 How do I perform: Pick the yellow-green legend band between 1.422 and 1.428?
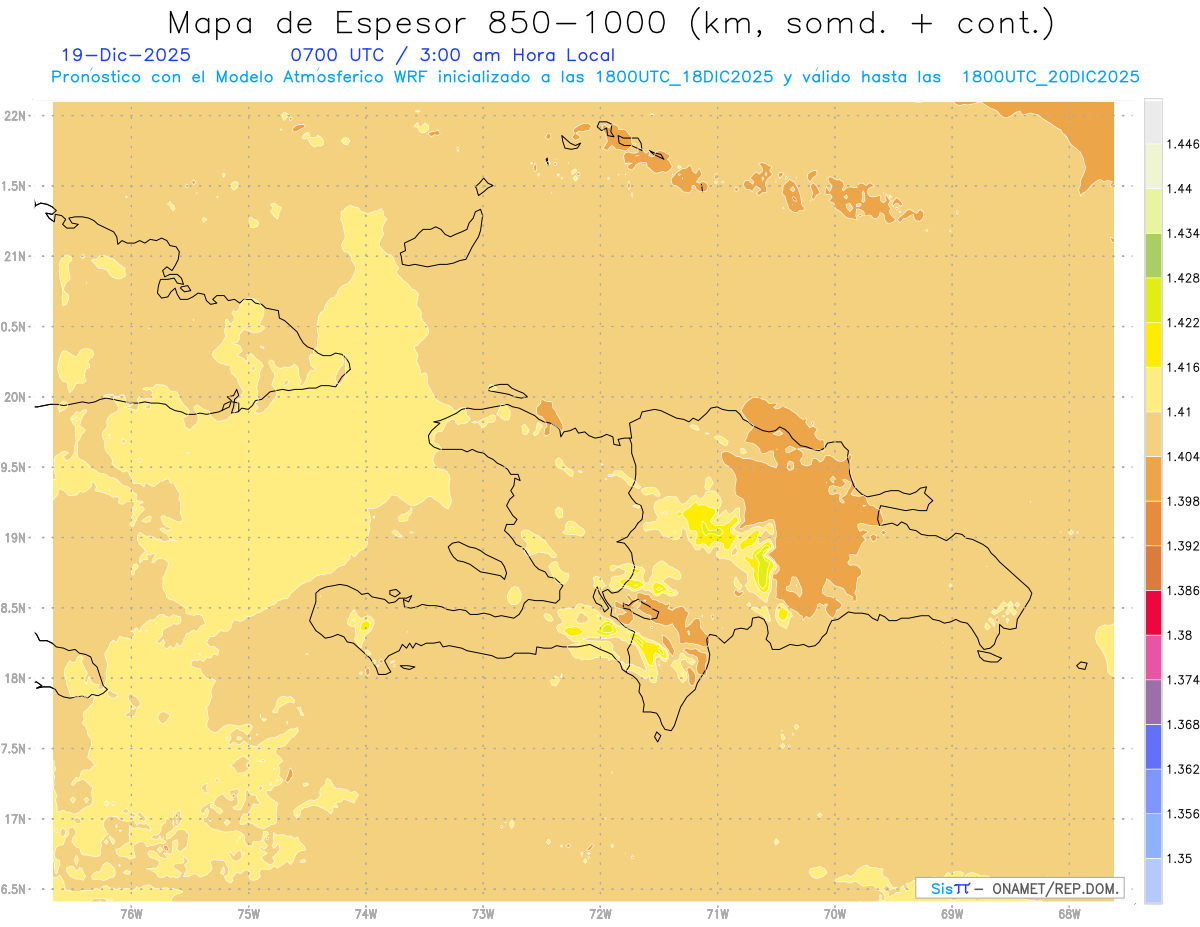1153,300
